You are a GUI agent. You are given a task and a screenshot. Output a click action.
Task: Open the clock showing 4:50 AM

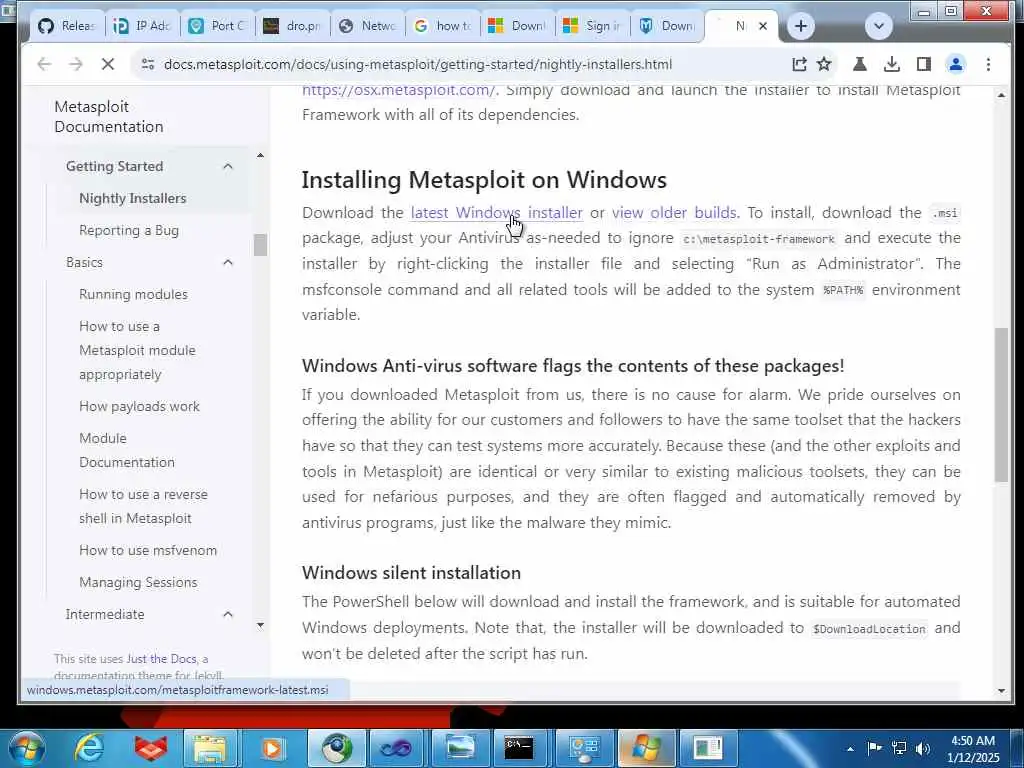(974, 748)
